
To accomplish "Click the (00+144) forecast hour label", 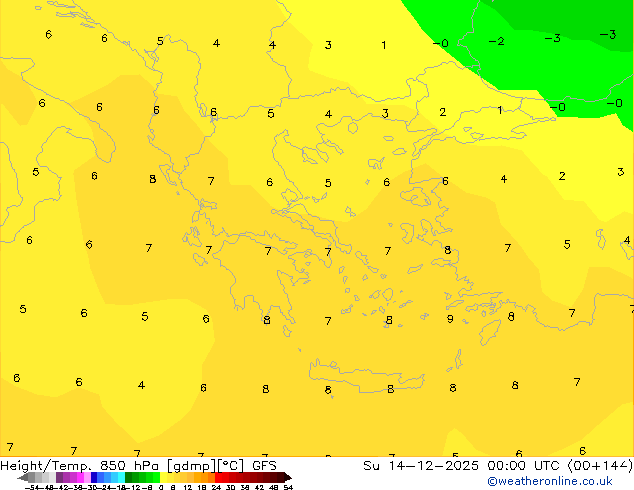I will (x=600, y=466).
